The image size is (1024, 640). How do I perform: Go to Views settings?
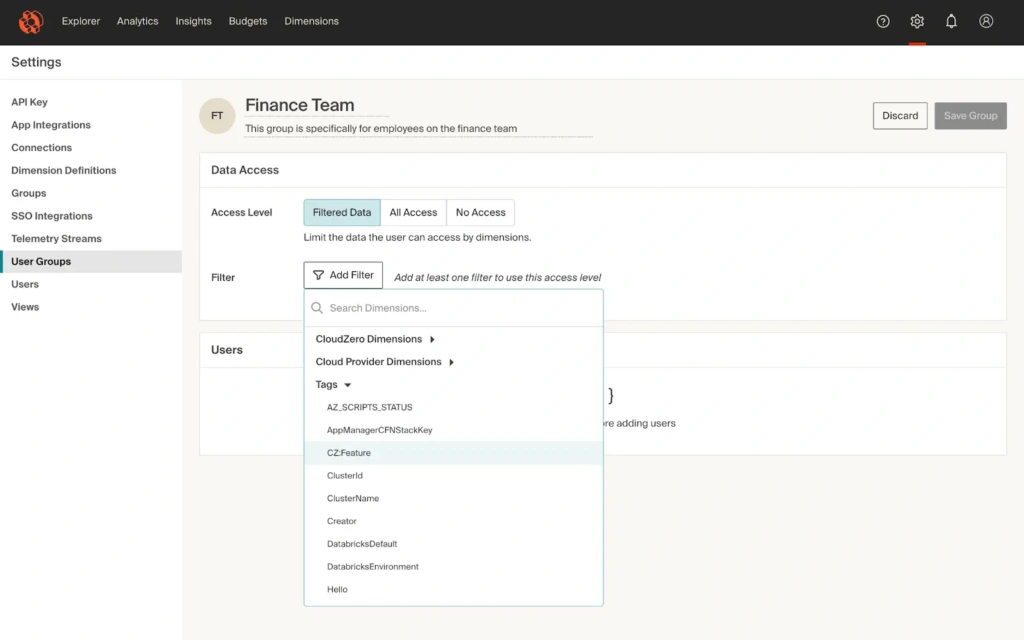click(25, 307)
